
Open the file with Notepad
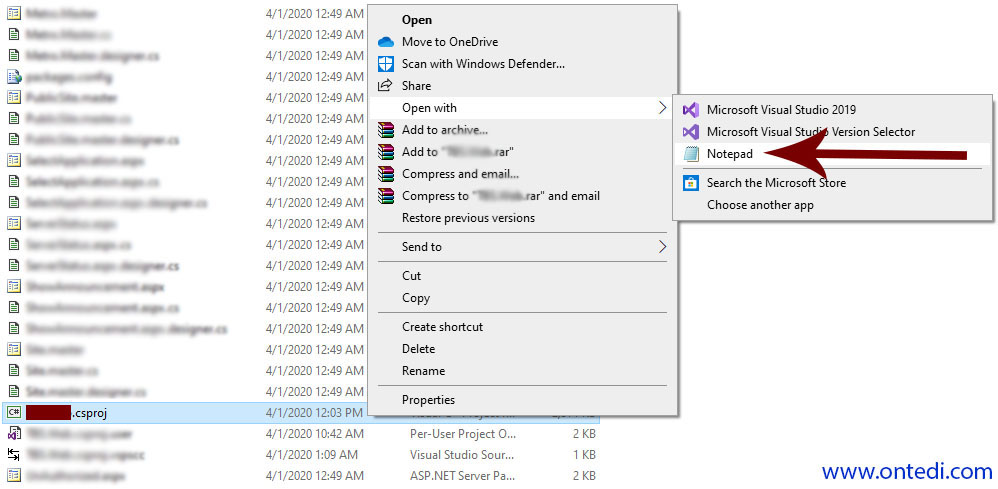click(x=729, y=153)
